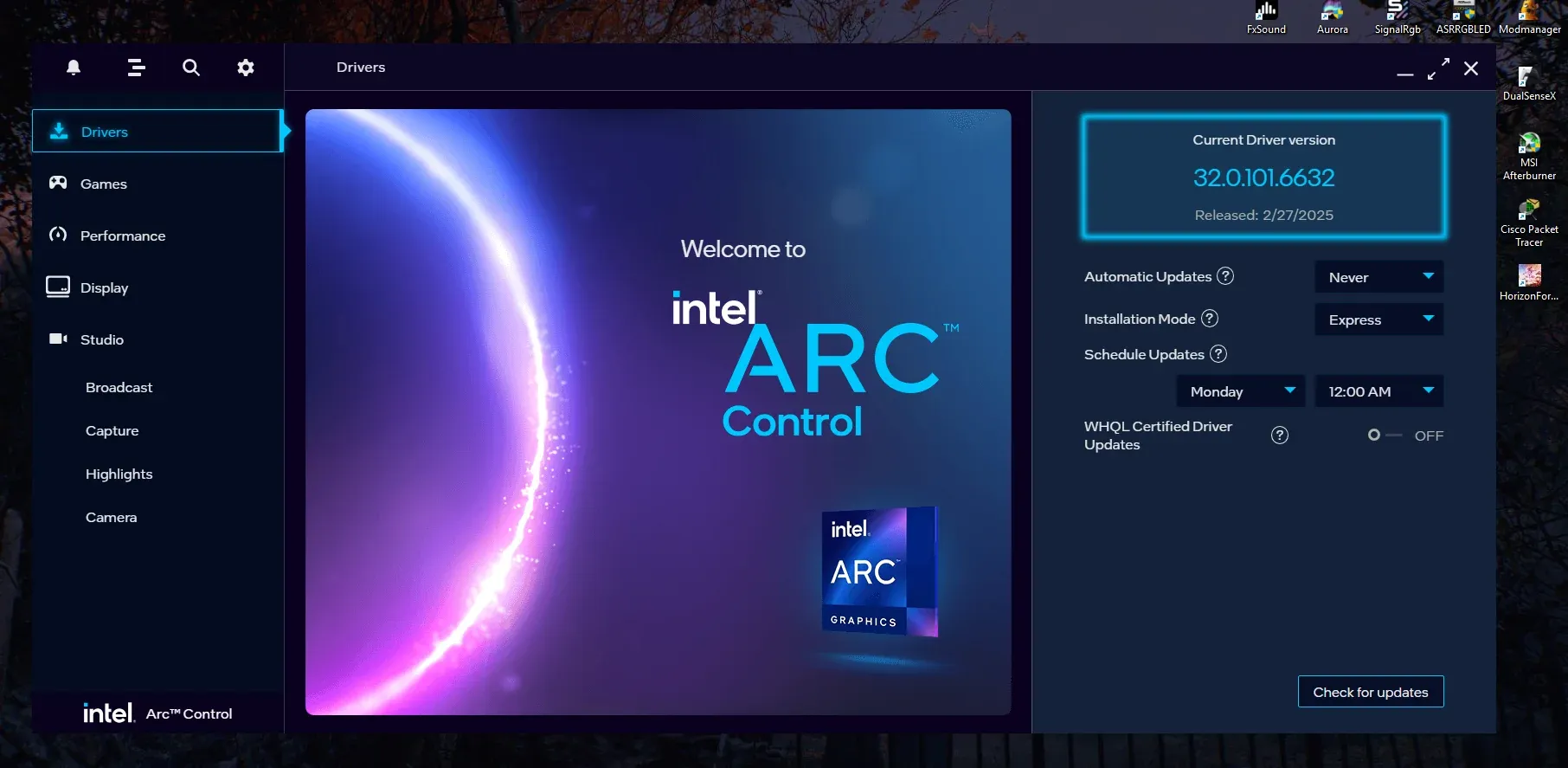
Task: Close the Arc Control window
Action: 1471,68
